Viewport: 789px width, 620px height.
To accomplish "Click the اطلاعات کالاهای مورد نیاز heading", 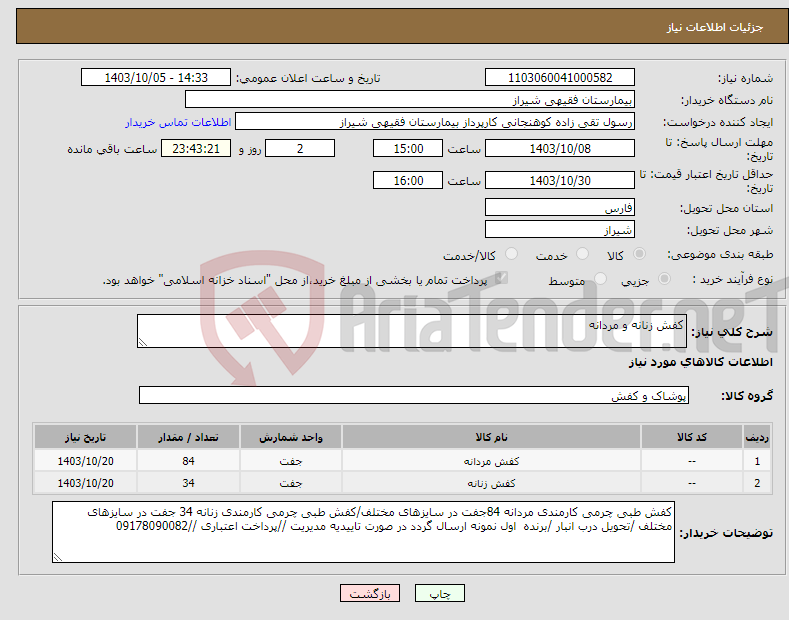I will pyautogui.click(x=700, y=362).
